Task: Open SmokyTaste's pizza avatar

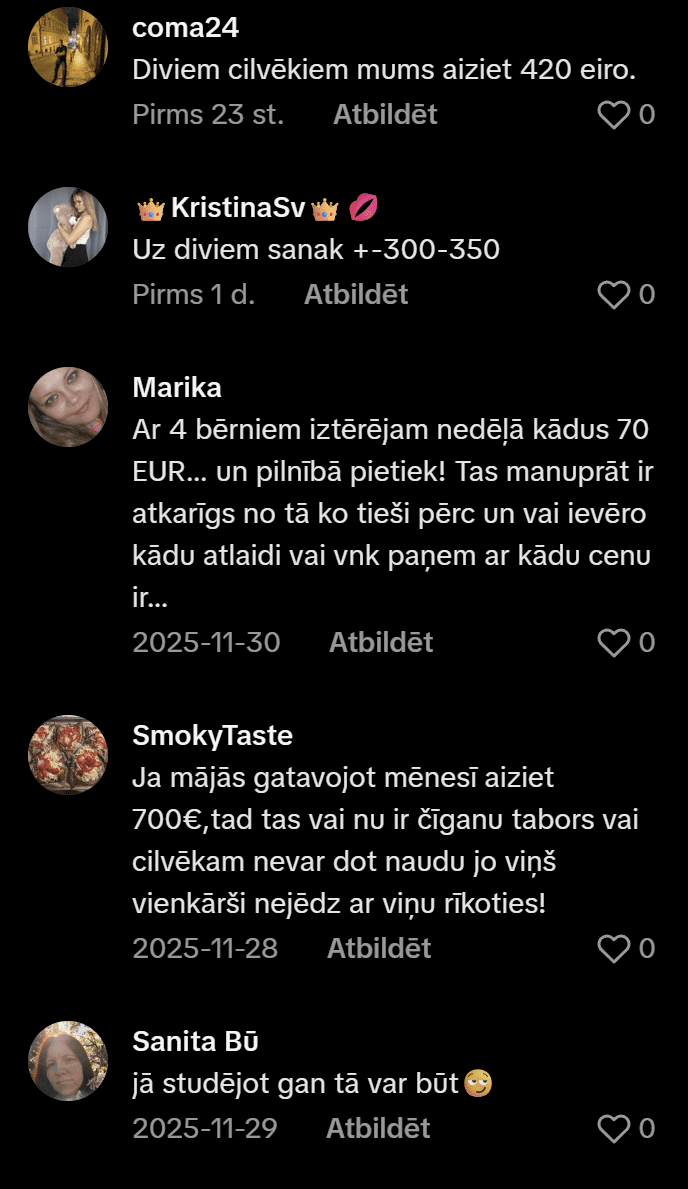Action: [x=68, y=754]
